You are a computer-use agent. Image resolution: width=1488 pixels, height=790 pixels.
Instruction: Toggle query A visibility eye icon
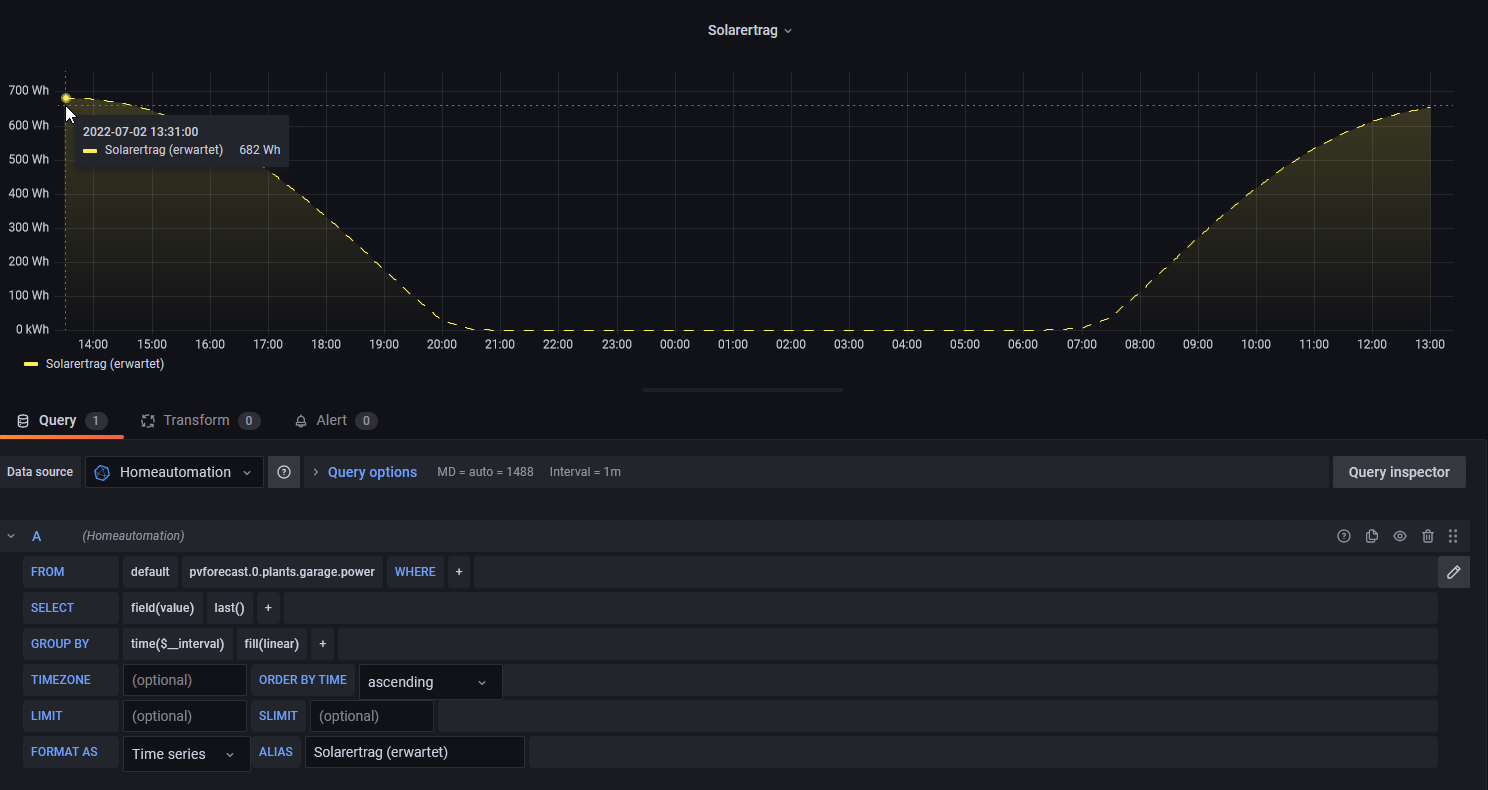coord(1400,536)
